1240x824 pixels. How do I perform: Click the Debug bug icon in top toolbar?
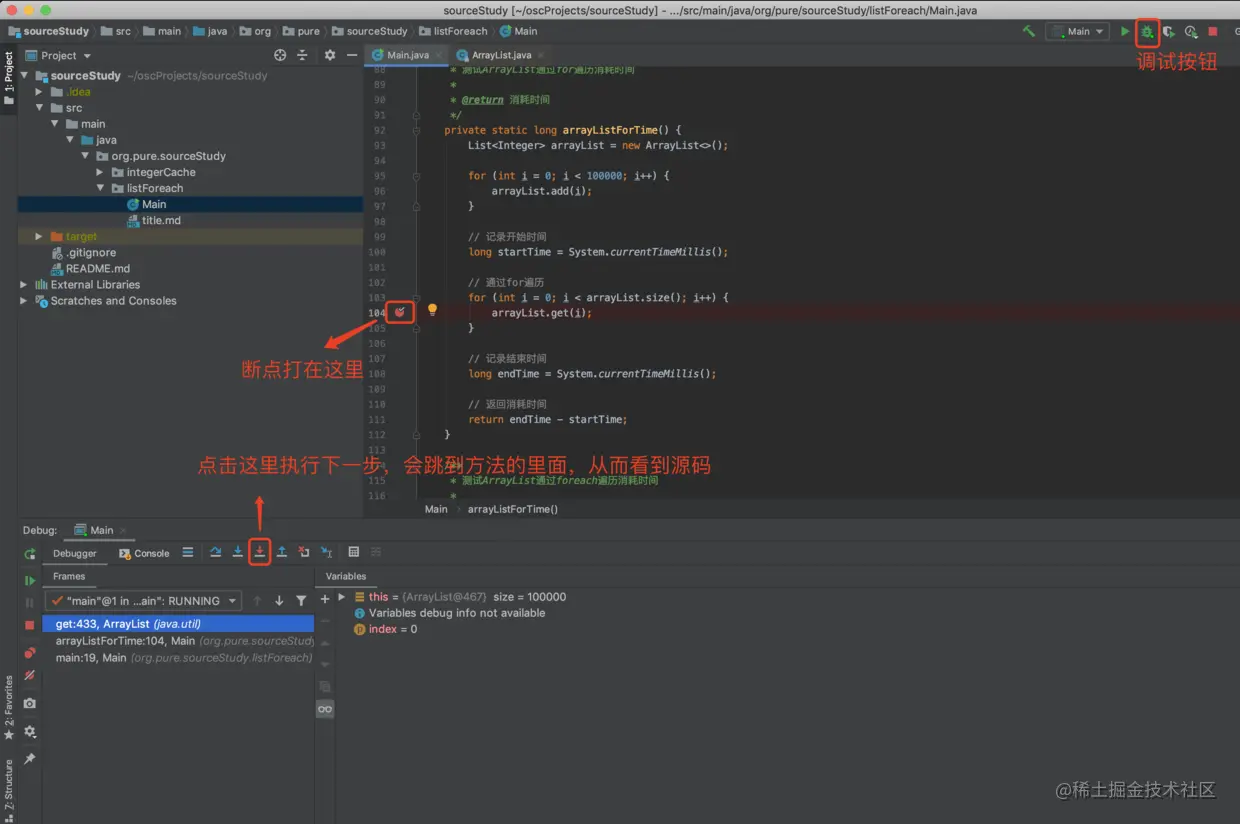click(1147, 31)
